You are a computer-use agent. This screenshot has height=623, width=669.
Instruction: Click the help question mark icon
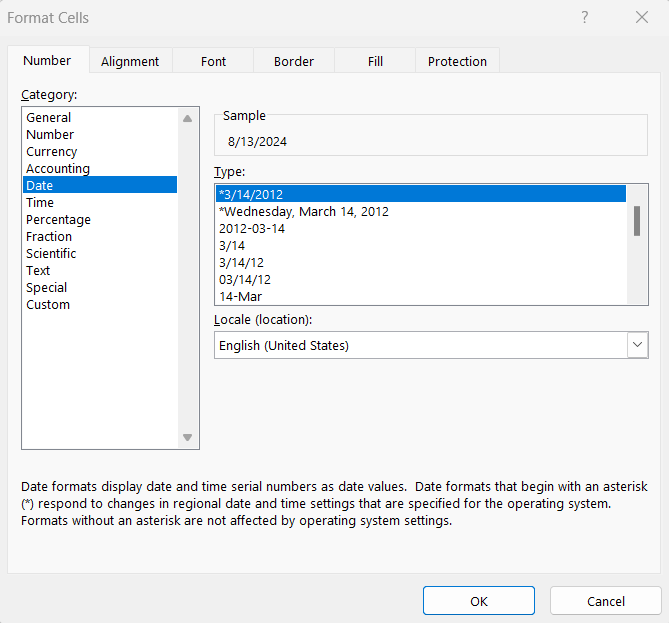click(585, 17)
